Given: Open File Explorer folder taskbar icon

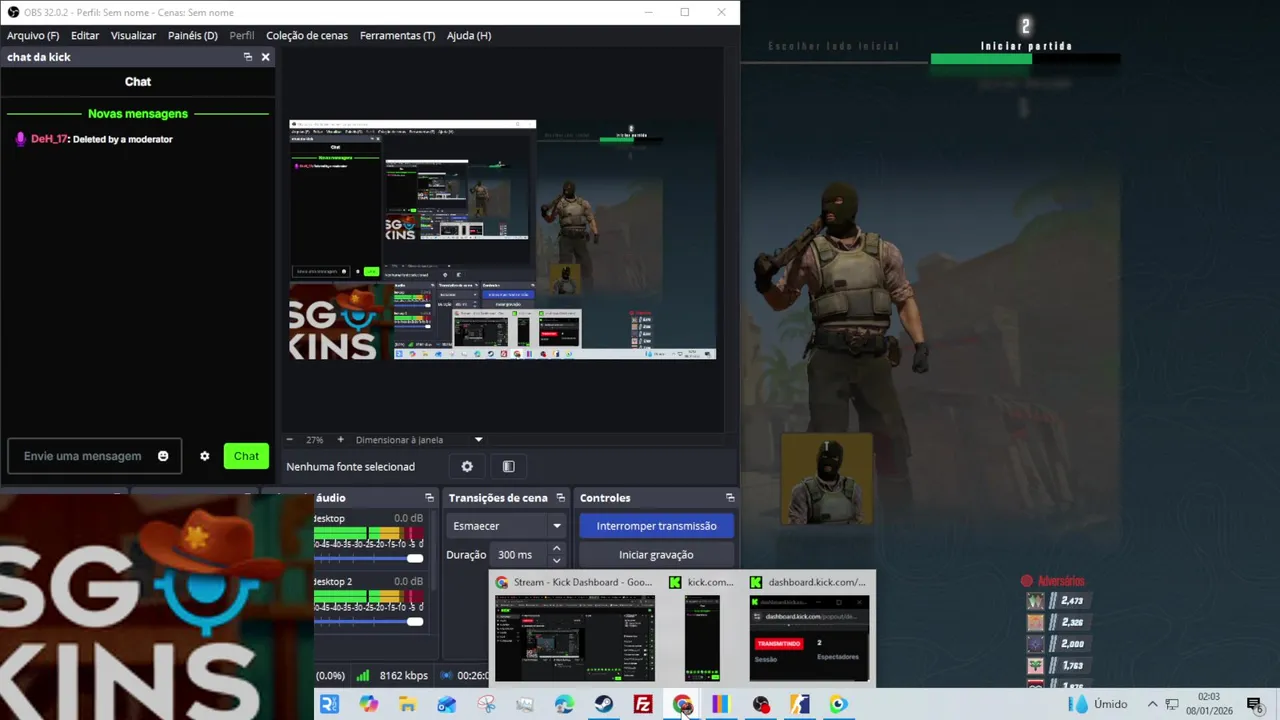Looking at the screenshot, I should click(x=407, y=704).
